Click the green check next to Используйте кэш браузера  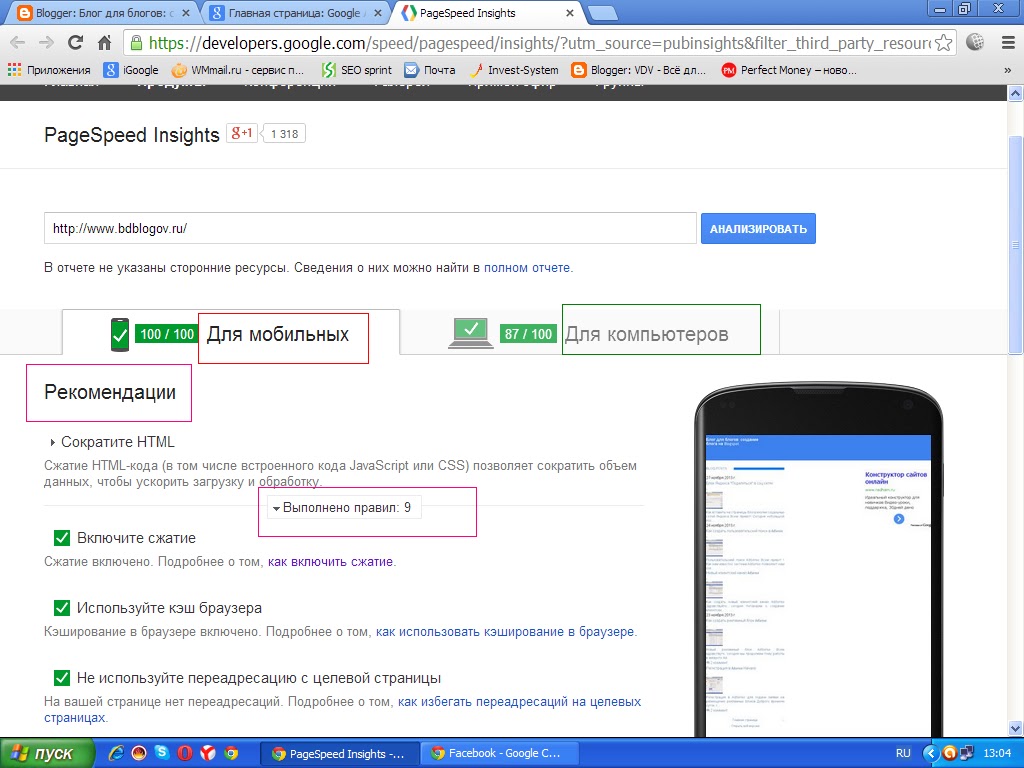(62, 607)
